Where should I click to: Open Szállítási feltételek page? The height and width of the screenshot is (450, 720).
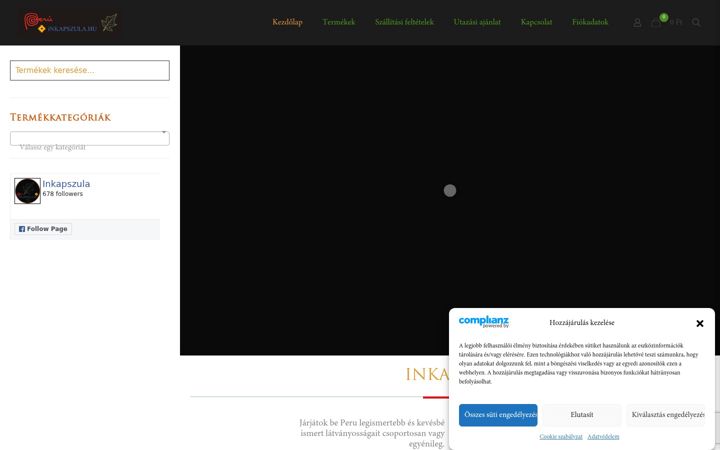(404, 22)
